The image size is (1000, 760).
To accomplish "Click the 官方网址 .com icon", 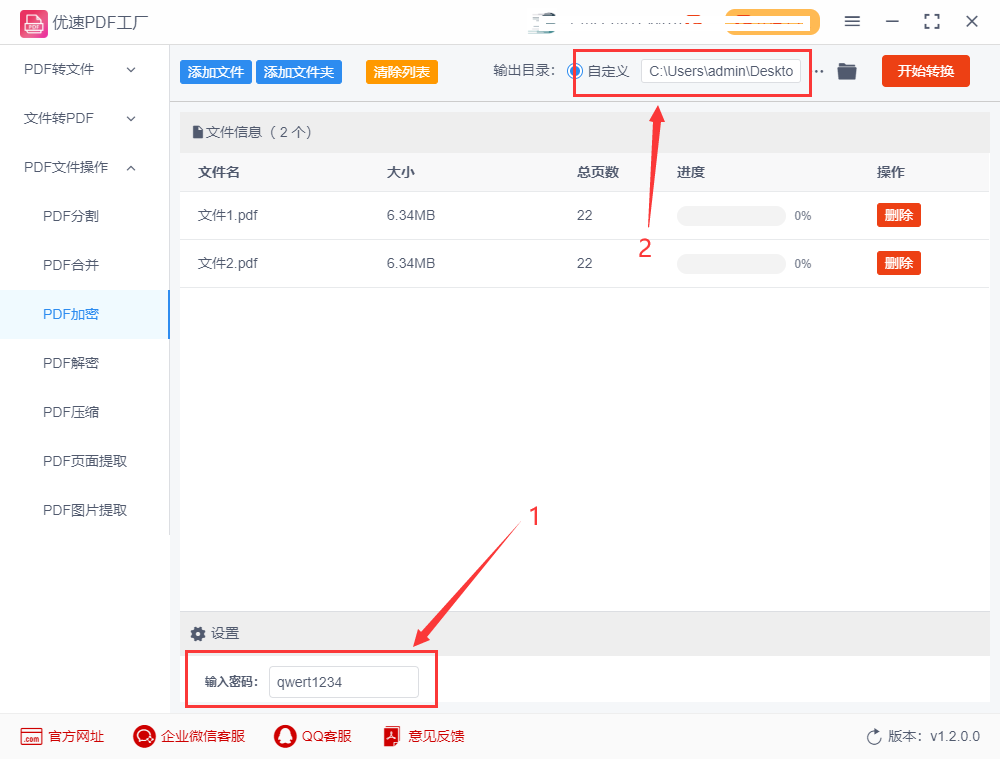I will [x=31, y=736].
